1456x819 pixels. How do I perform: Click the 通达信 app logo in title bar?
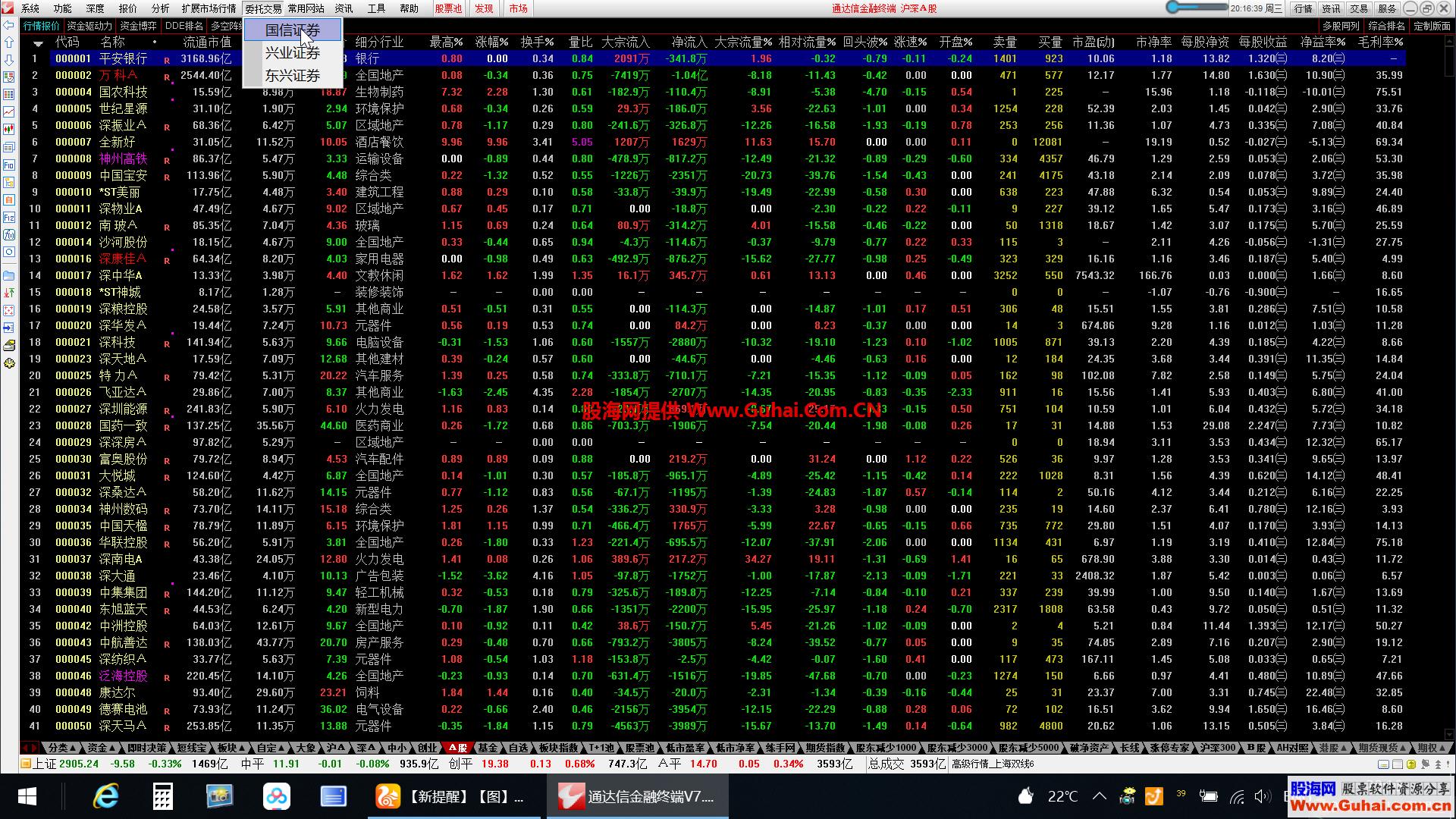[8, 8]
